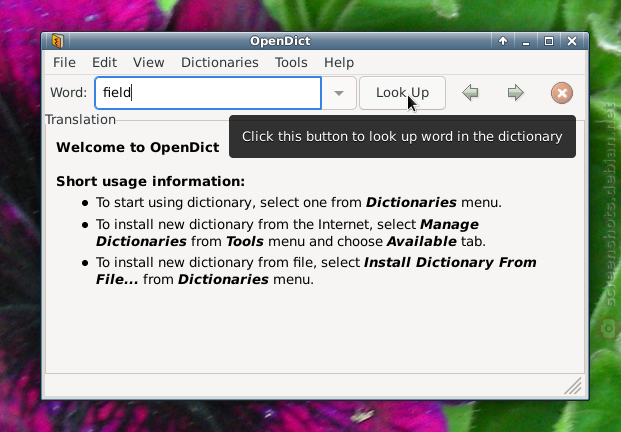Image resolution: width=621 pixels, height=432 pixels.
Task: Click the Look Up button
Action: 402,93
